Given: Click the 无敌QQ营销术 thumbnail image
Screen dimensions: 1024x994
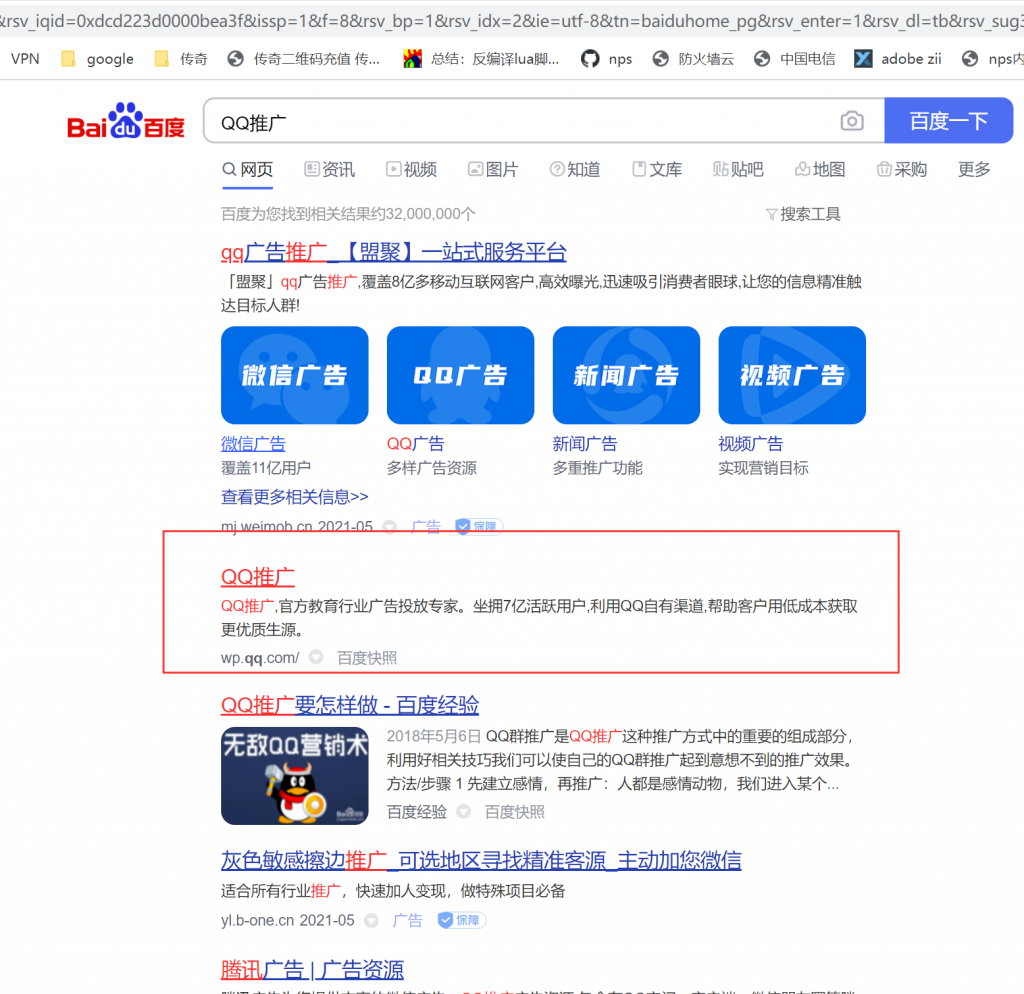Looking at the screenshot, I should (295, 775).
